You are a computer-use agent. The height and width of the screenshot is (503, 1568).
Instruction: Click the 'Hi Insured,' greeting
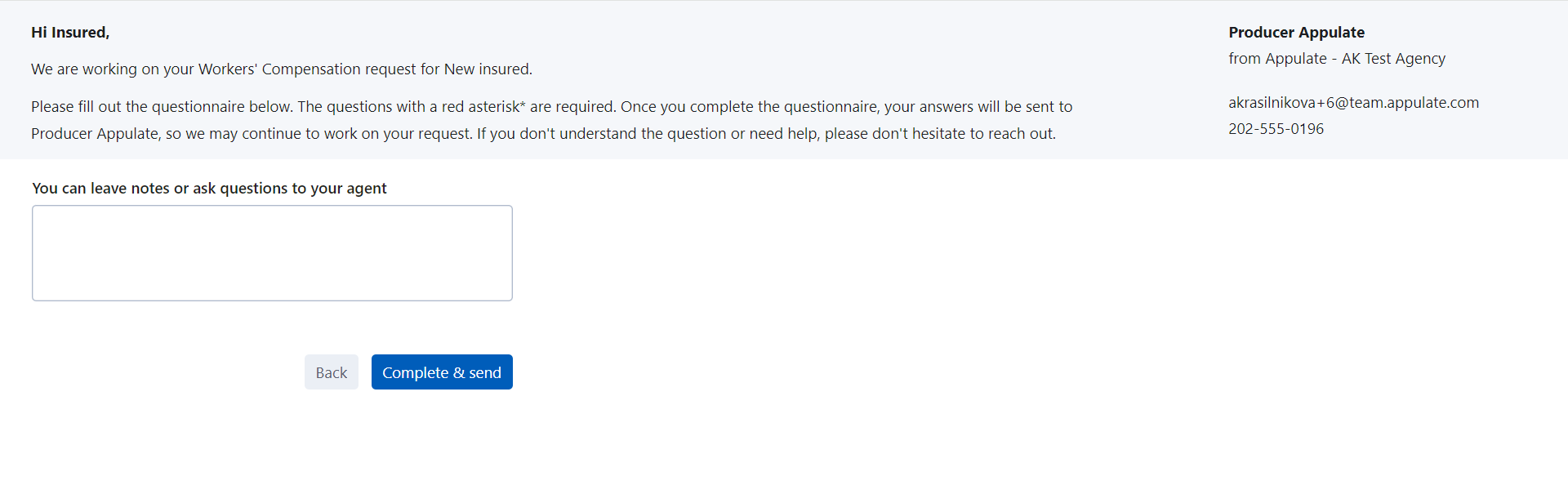(x=70, y=33)
